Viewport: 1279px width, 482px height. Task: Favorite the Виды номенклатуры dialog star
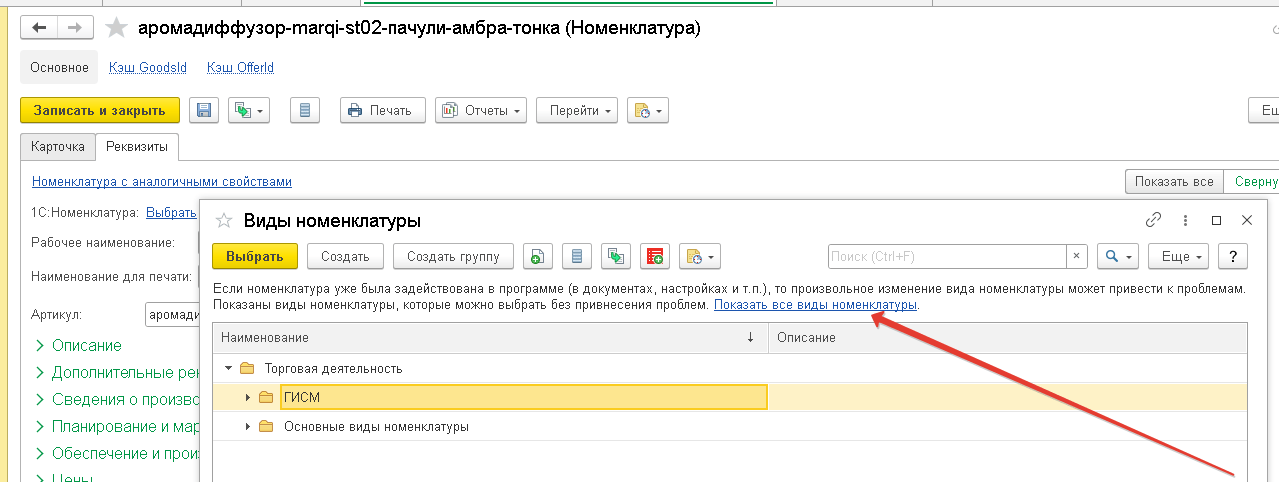(x=225, y=221)
